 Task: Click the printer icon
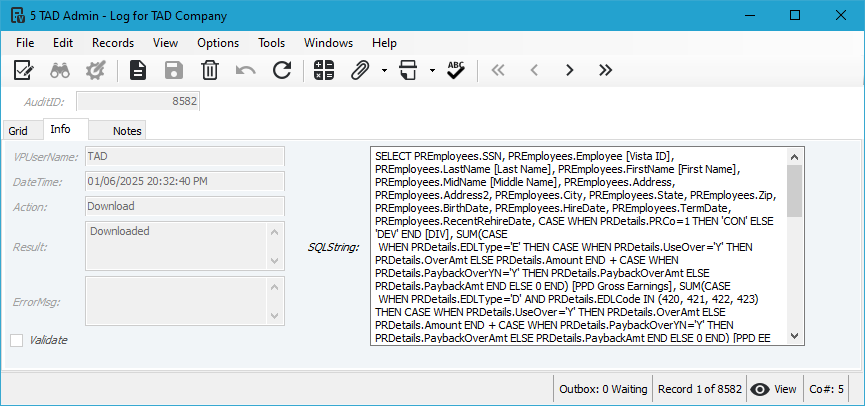click(408, 70)
